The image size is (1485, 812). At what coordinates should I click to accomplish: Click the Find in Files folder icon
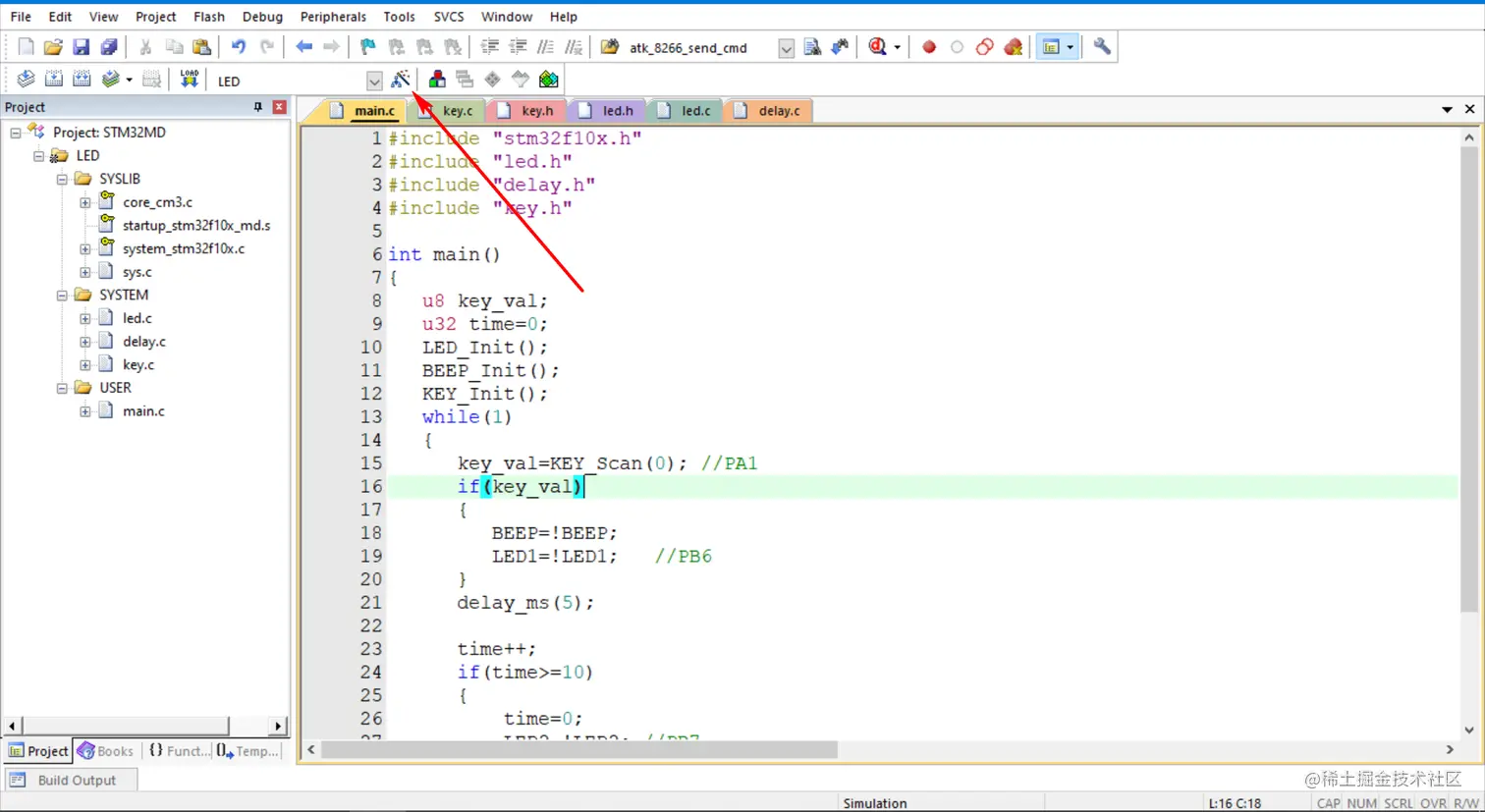[x=610, y=47]
